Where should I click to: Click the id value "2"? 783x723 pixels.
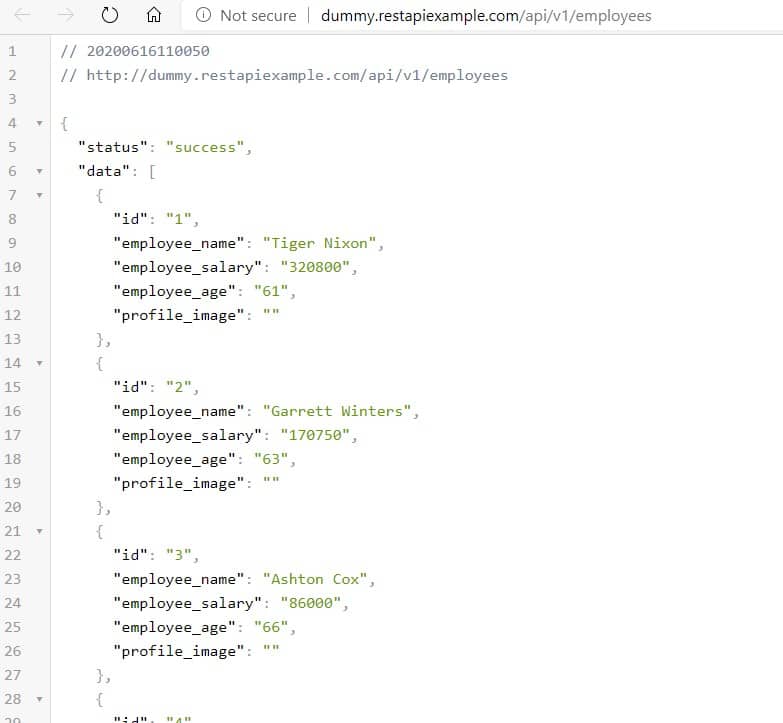click(x=179, y=387)
